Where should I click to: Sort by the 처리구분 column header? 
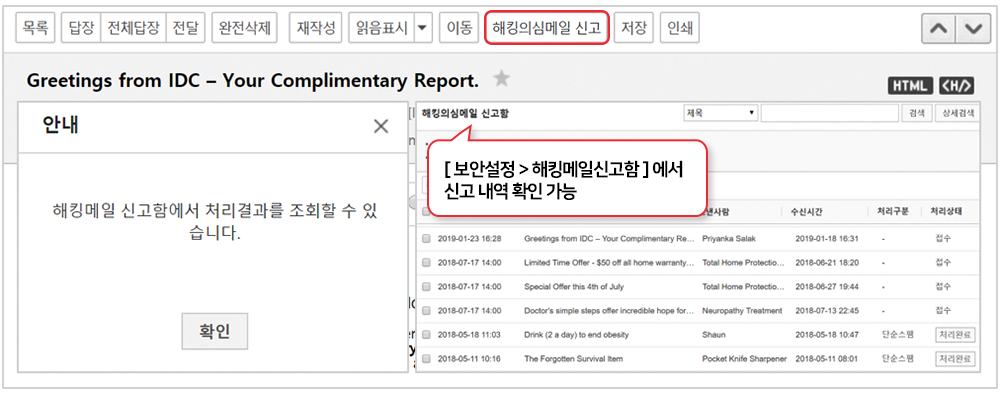[x=892, y=212]
